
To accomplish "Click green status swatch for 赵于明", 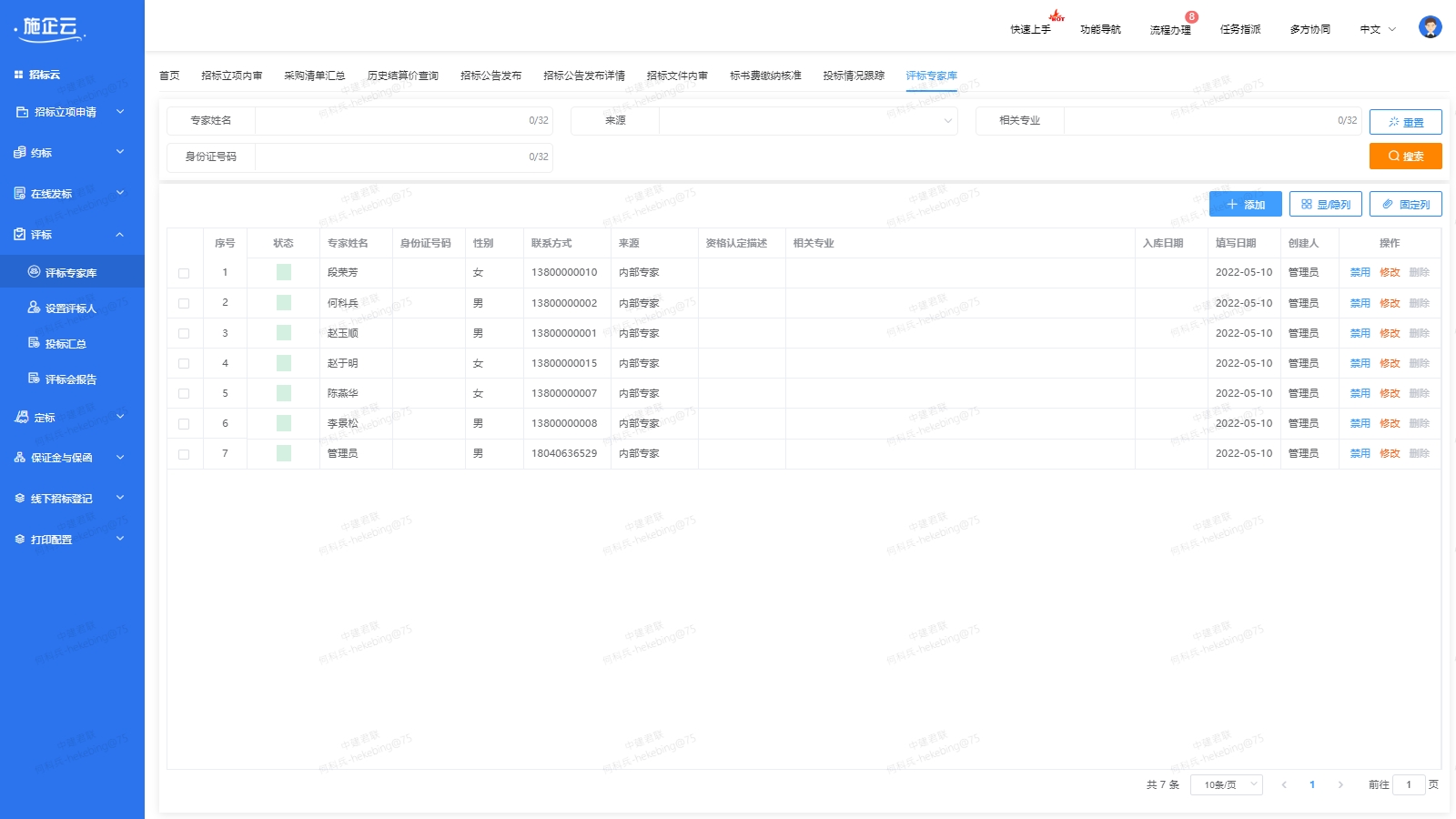I will (284, 363).
